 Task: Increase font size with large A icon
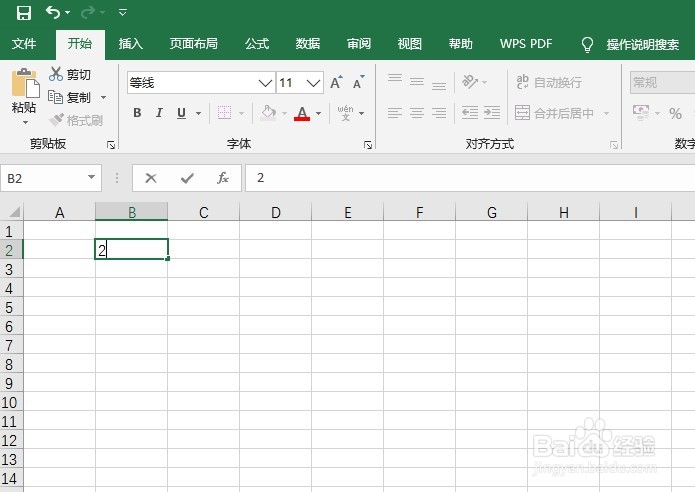pyautogui.click(x=336, y=82)
